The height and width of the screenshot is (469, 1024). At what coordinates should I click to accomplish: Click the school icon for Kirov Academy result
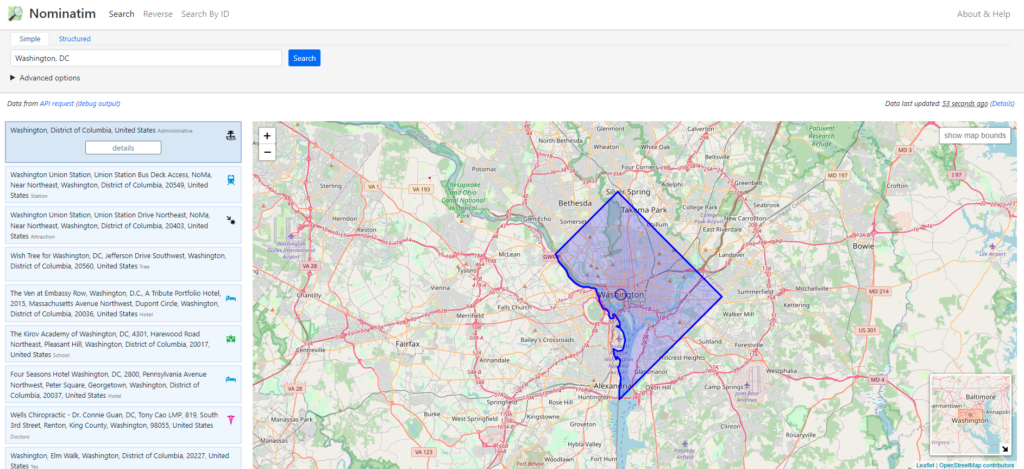pyautogui.click(x=231, y=339)
